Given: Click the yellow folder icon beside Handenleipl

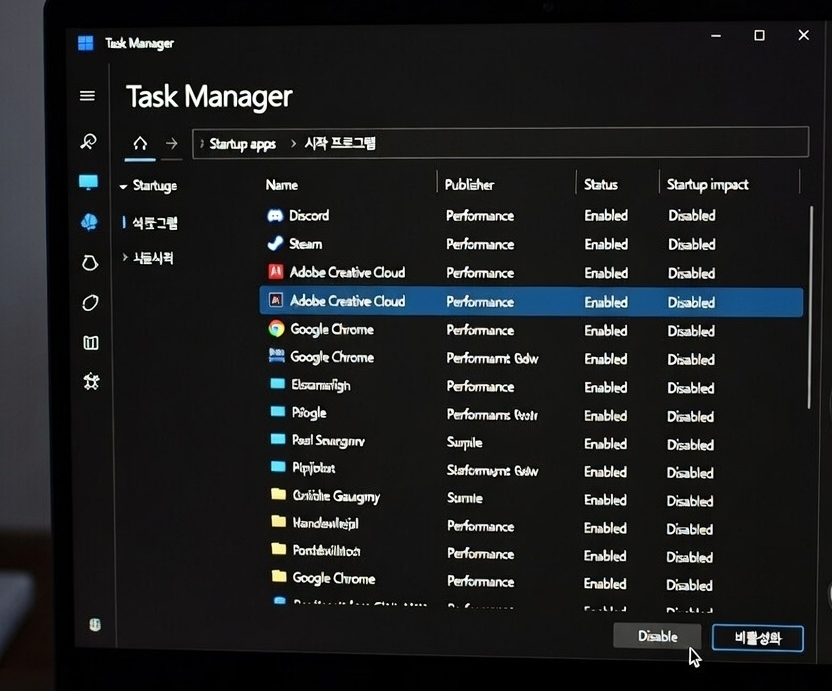Looking at the screenshot, I should 279,521.
